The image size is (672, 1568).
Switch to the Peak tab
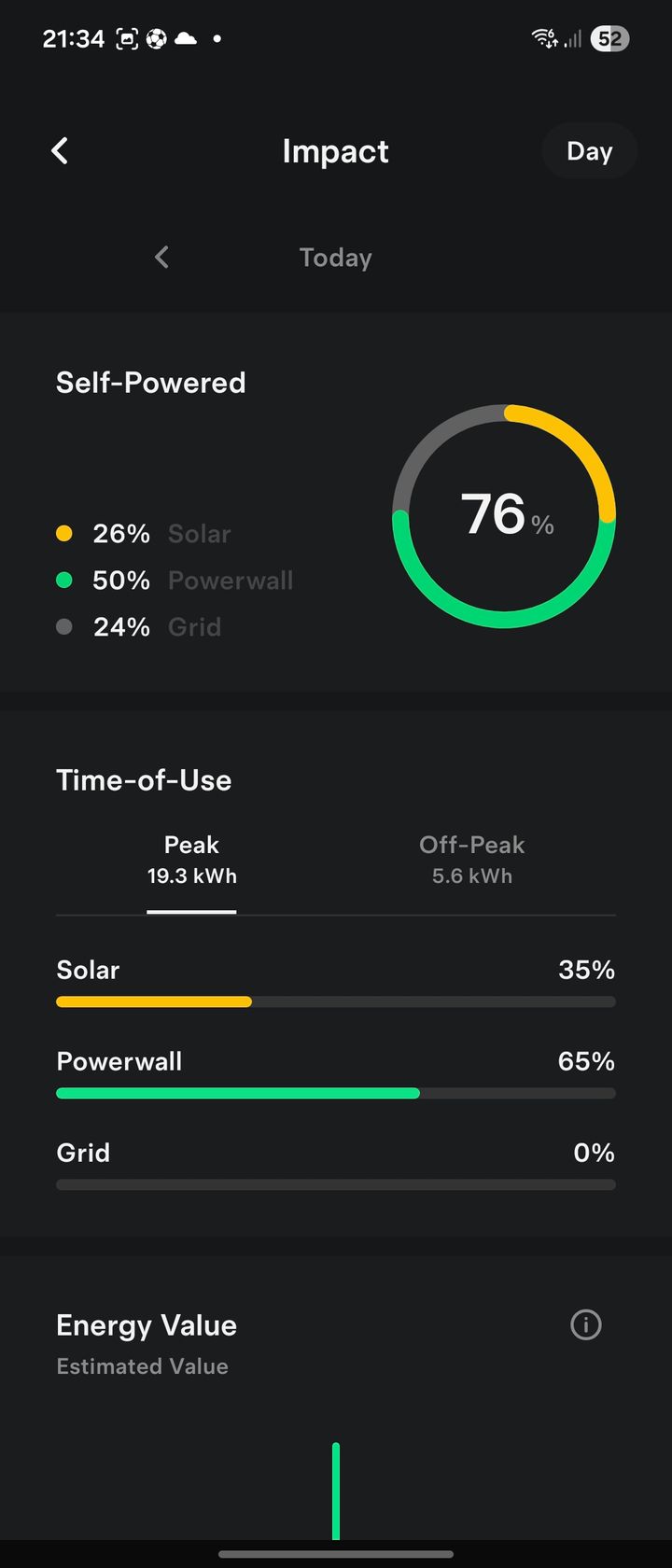191,860
